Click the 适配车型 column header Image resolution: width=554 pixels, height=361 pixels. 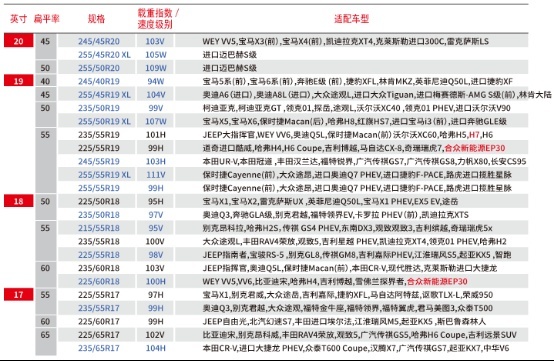(x=352, y=19)
